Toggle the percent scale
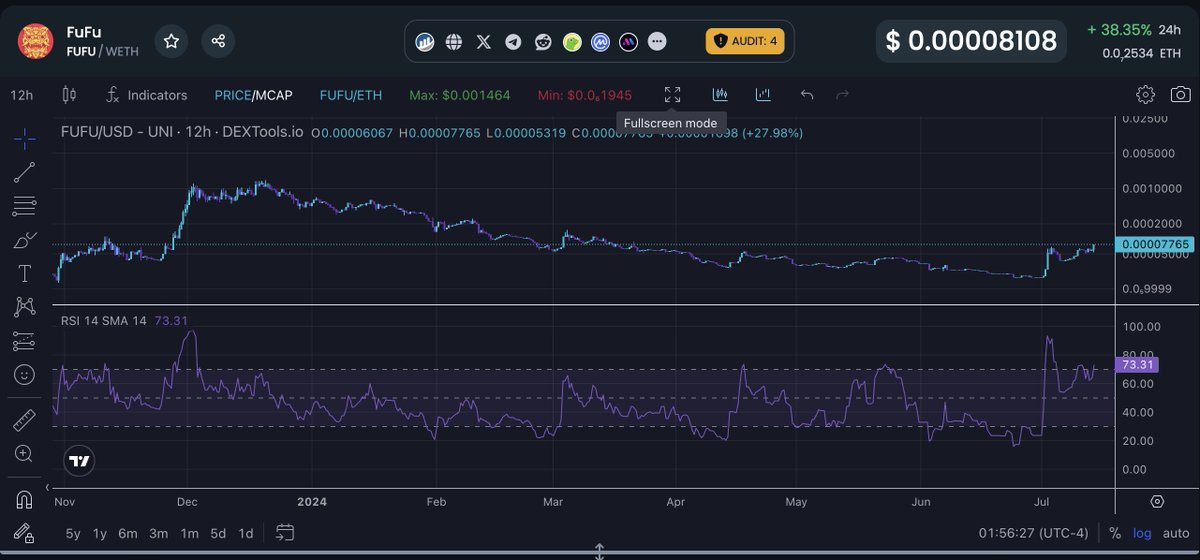This screenshot has height=560, width=1200. click(1115, 533)
